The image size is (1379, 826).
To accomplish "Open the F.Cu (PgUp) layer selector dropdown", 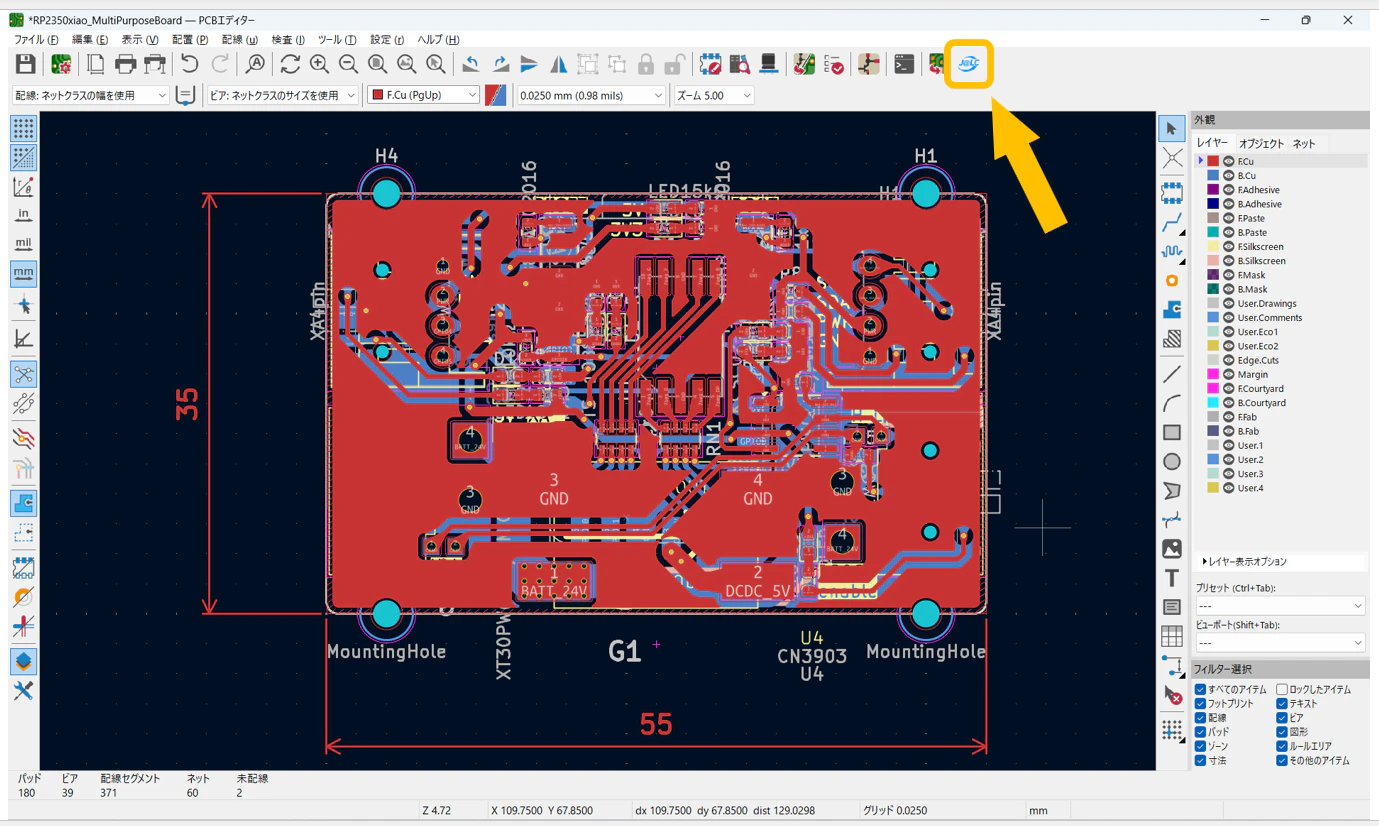I will [423, 95].
